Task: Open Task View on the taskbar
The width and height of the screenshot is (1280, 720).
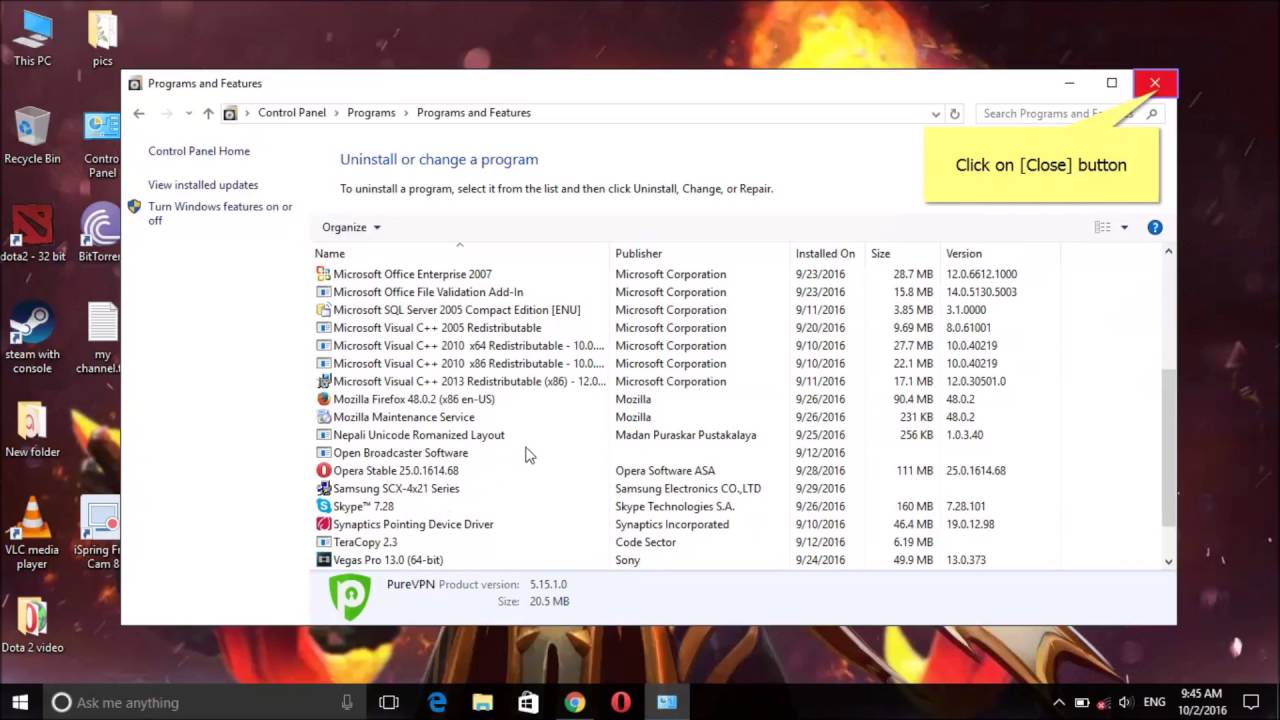Action: [389, 702]
